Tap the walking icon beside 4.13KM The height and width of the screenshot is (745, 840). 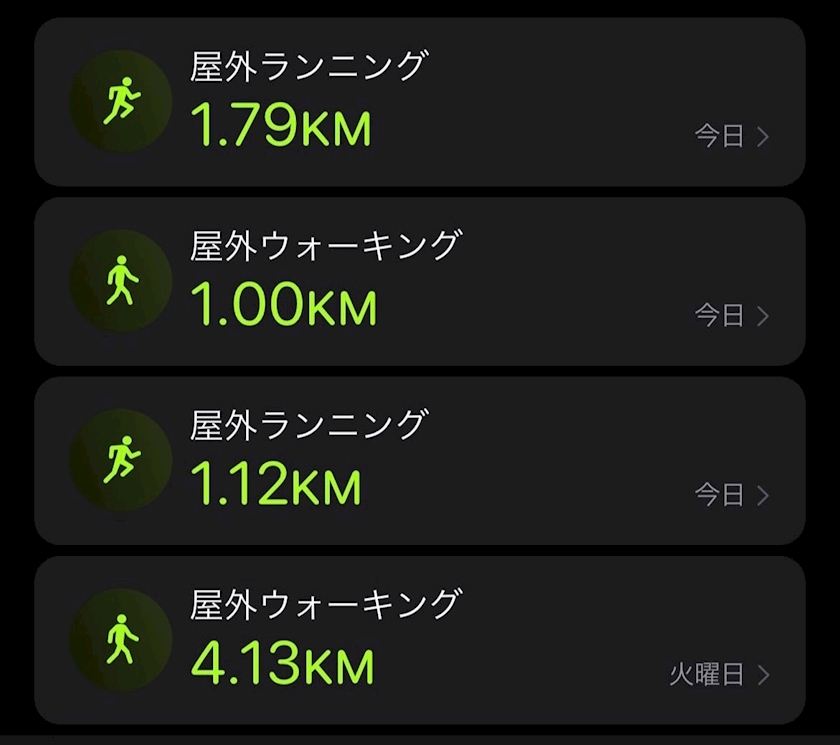click(x=121, y=640)
